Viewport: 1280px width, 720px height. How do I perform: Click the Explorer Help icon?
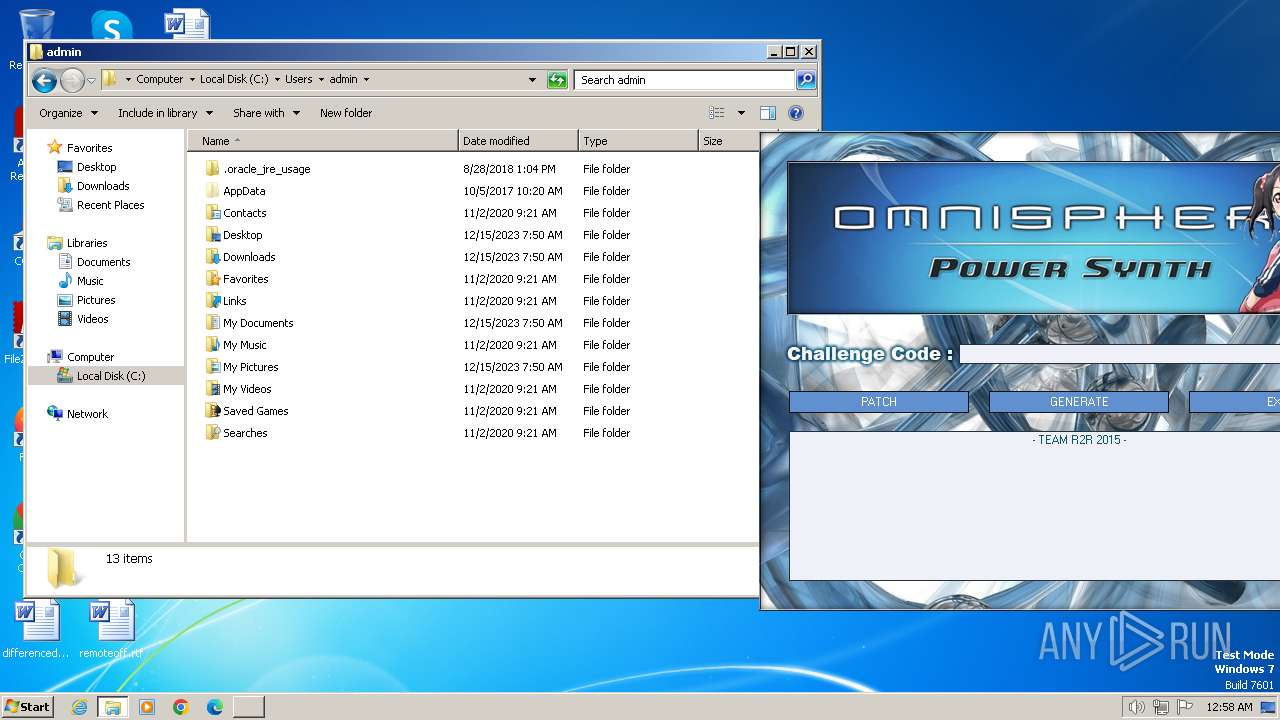click(x=796, y=113)
